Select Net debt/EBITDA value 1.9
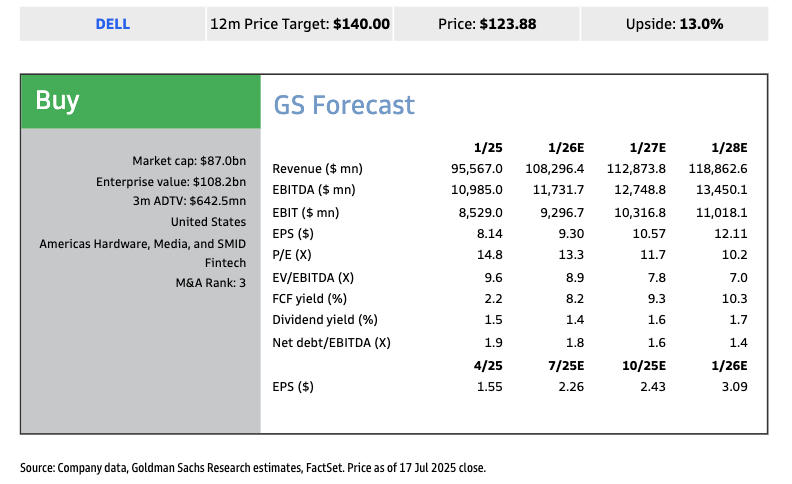 point(493,343)
